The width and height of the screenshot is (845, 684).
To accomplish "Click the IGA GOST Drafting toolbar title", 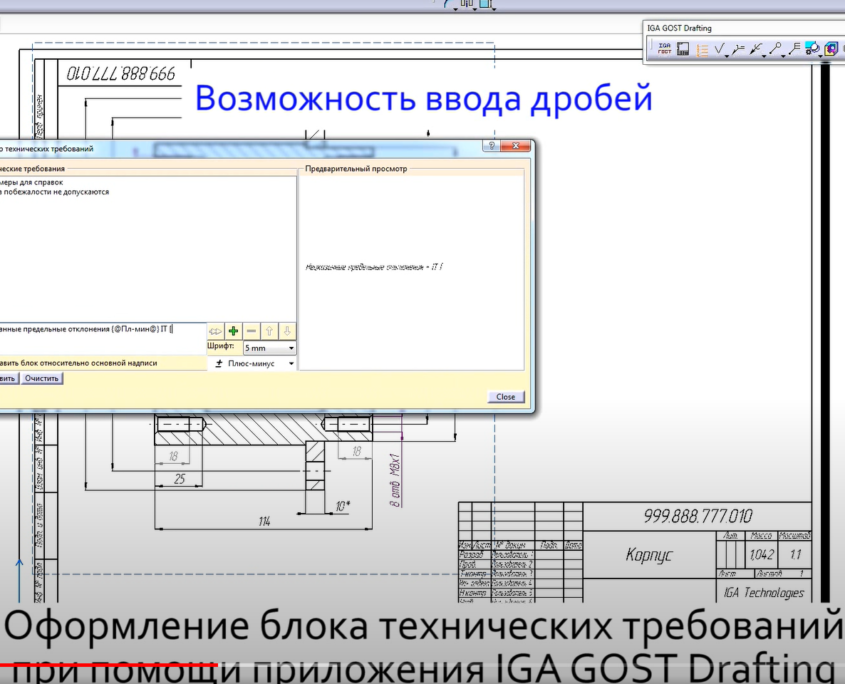I will [679, 28].
